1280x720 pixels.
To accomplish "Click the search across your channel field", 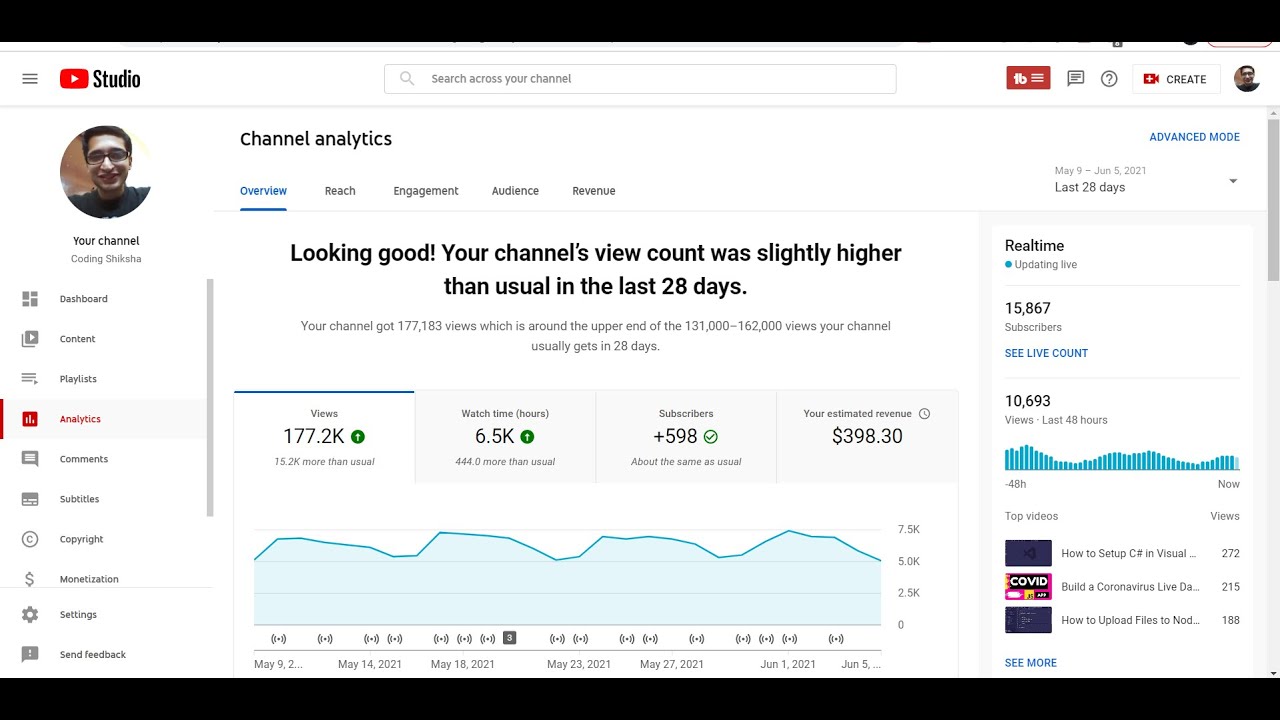I will tap(640, 79).
